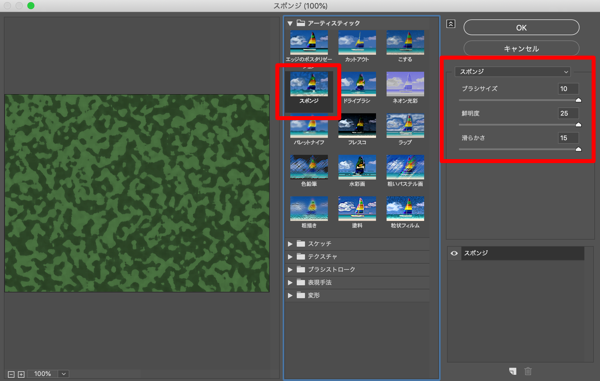Open the zoom percentage dropdown arrow
The width and height of the screenshot is (600, 381).
click(64, 374)
